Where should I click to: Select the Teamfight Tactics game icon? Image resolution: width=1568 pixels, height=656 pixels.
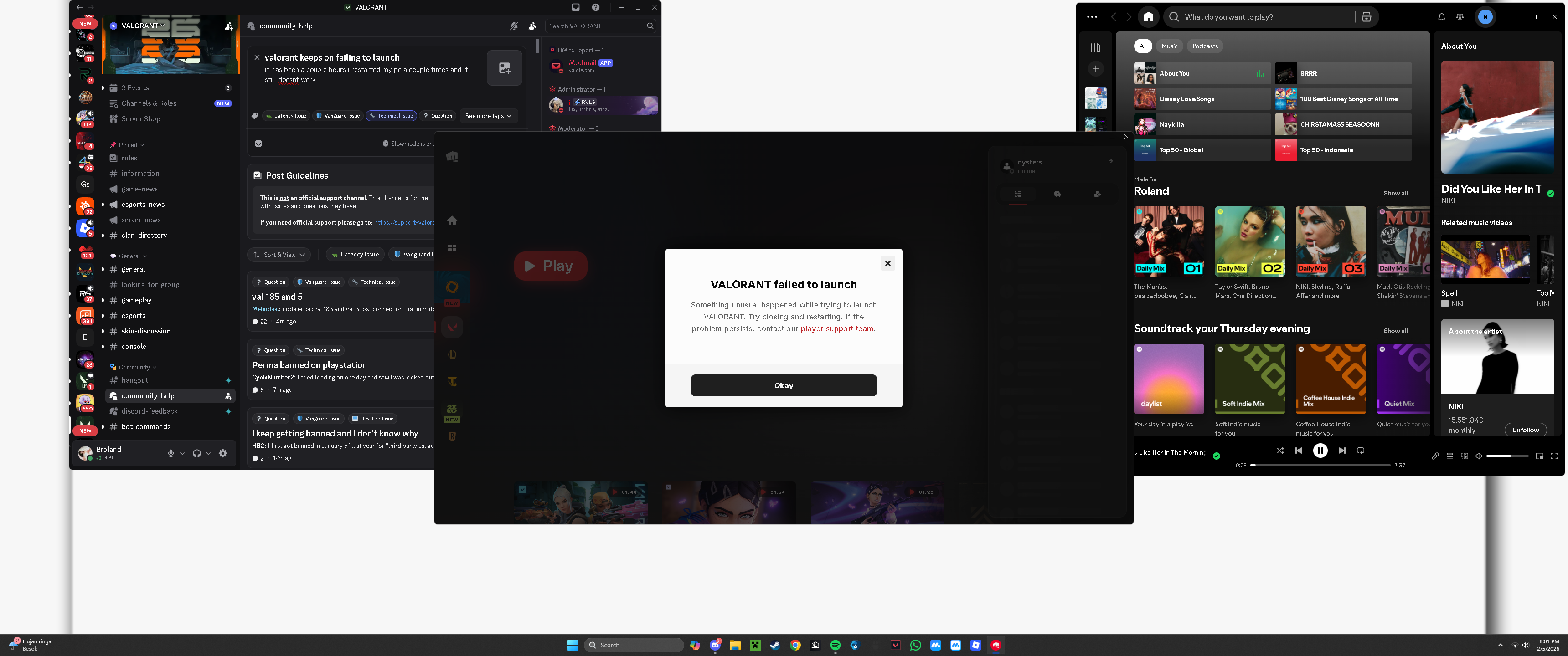452,382
